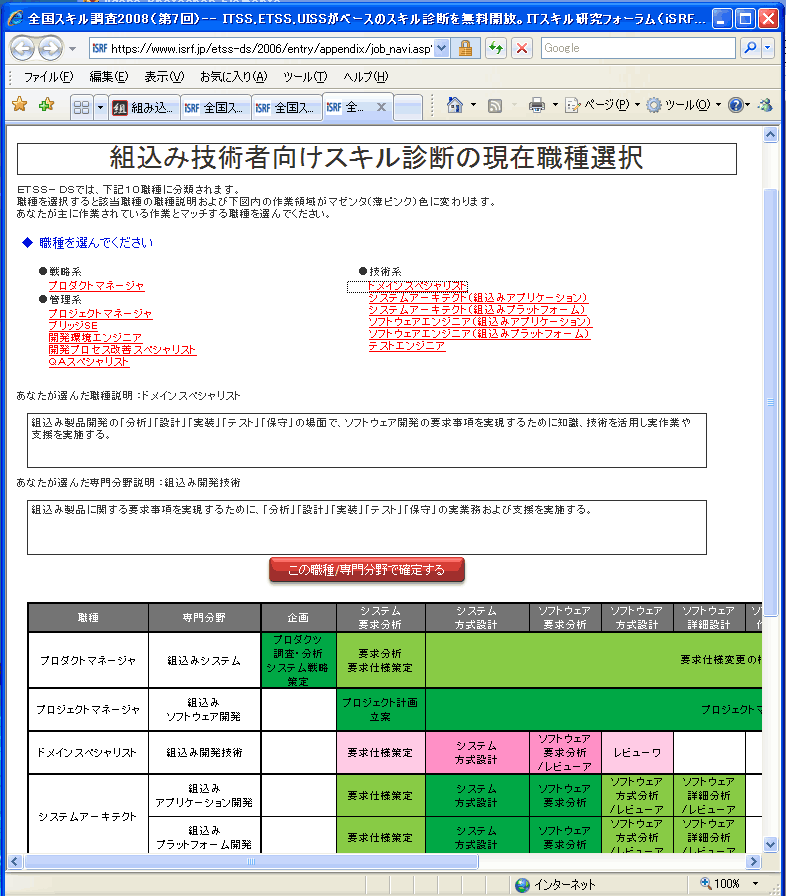This screenshot has width=786, height=896.
Task: Click the プロダクツ調査・分析 green cell
Action: (x=298, y=660)
